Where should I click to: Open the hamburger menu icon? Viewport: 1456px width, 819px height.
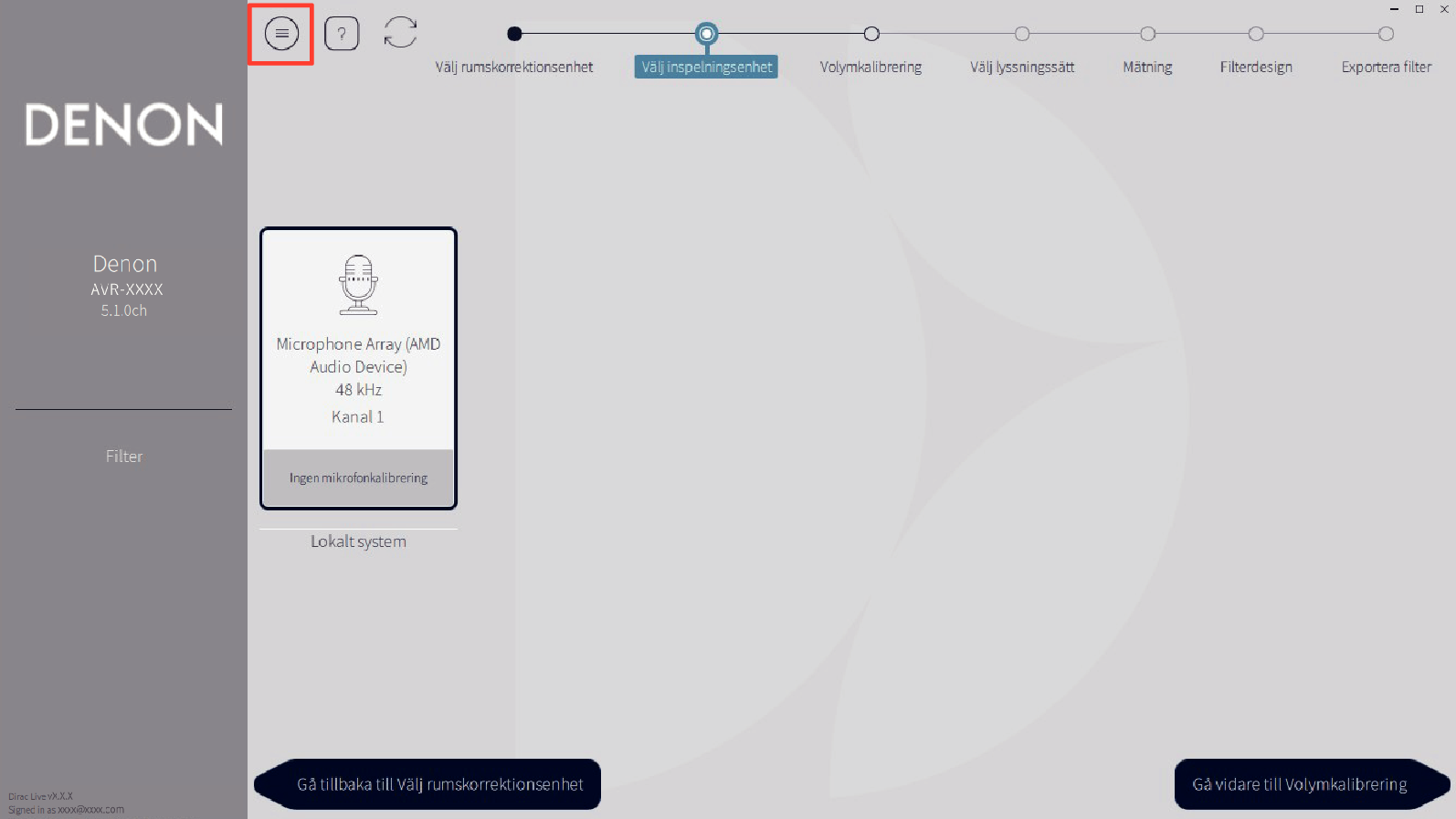[281, 34]
